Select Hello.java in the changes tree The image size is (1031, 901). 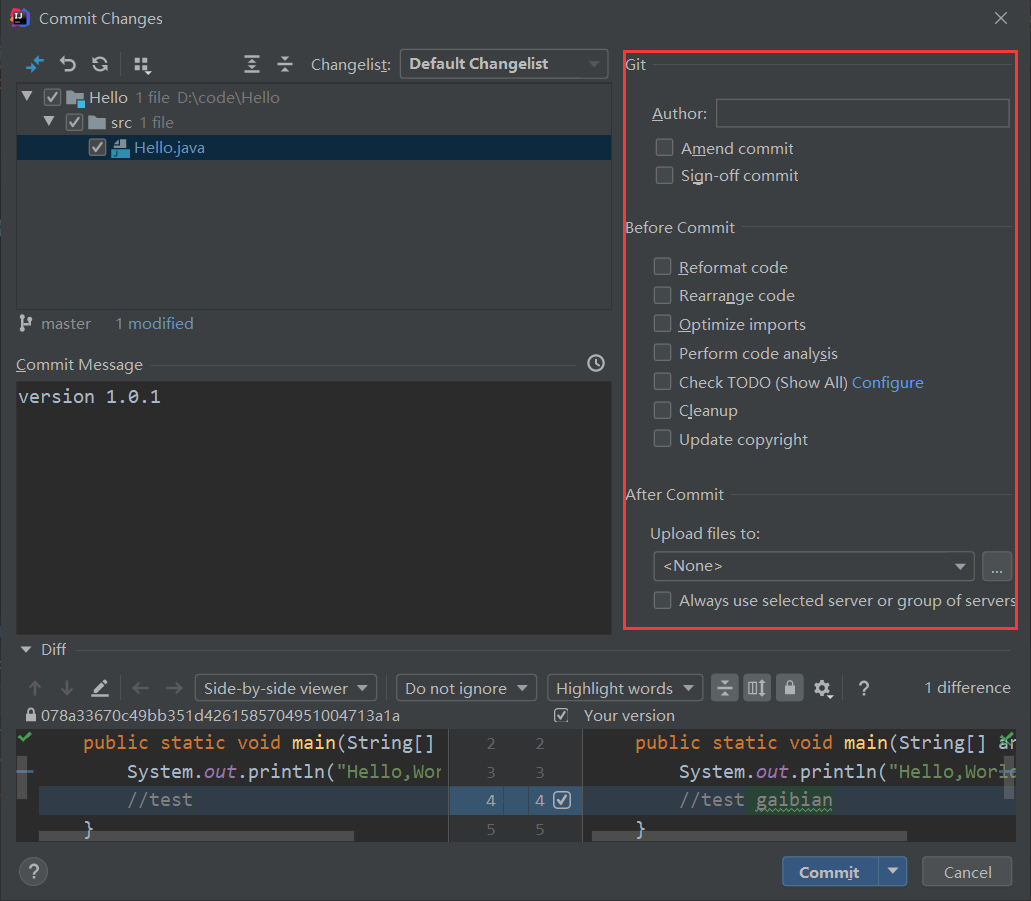point(314,147)
